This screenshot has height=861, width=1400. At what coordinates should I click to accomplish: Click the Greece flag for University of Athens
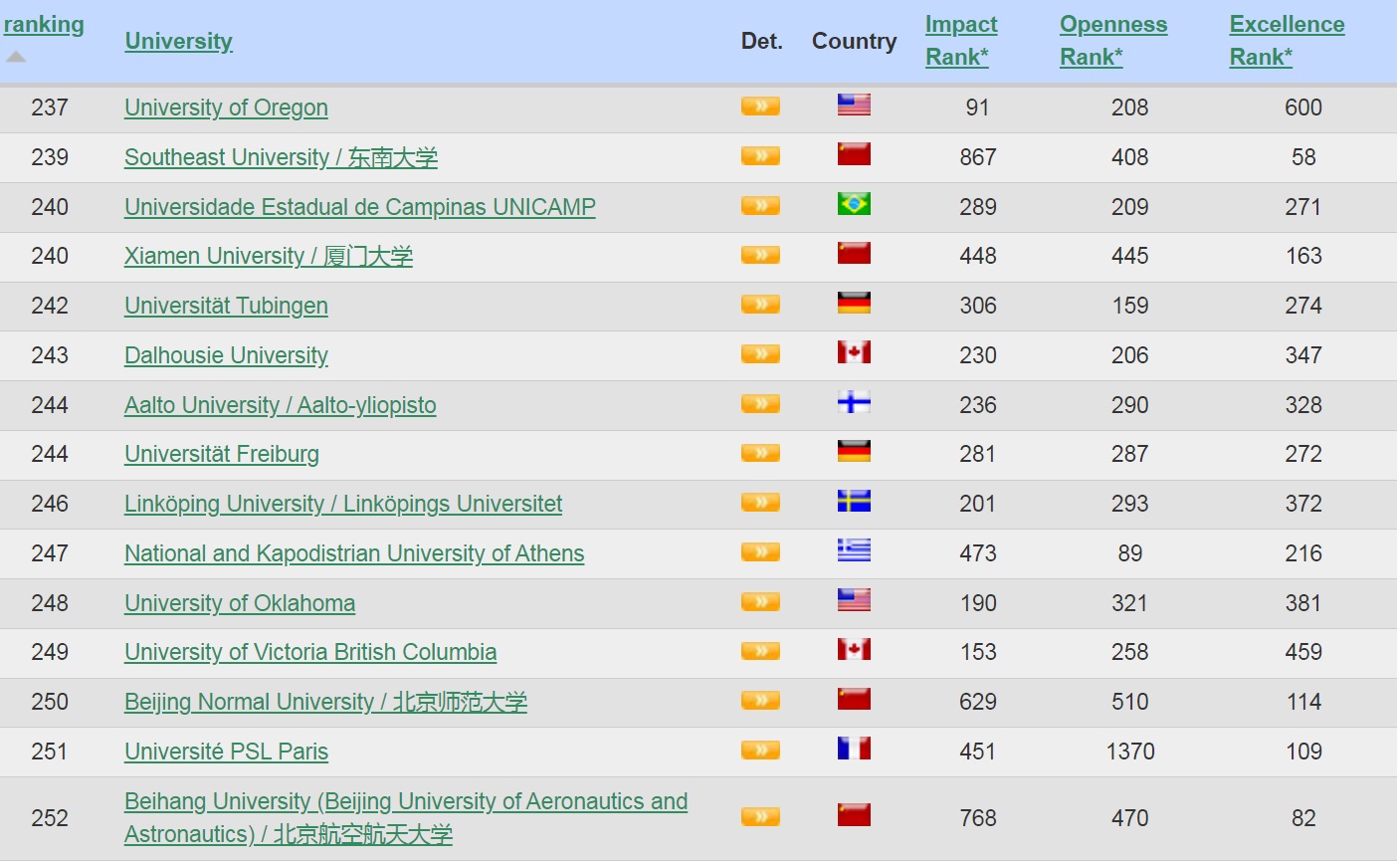click(854, 550)
